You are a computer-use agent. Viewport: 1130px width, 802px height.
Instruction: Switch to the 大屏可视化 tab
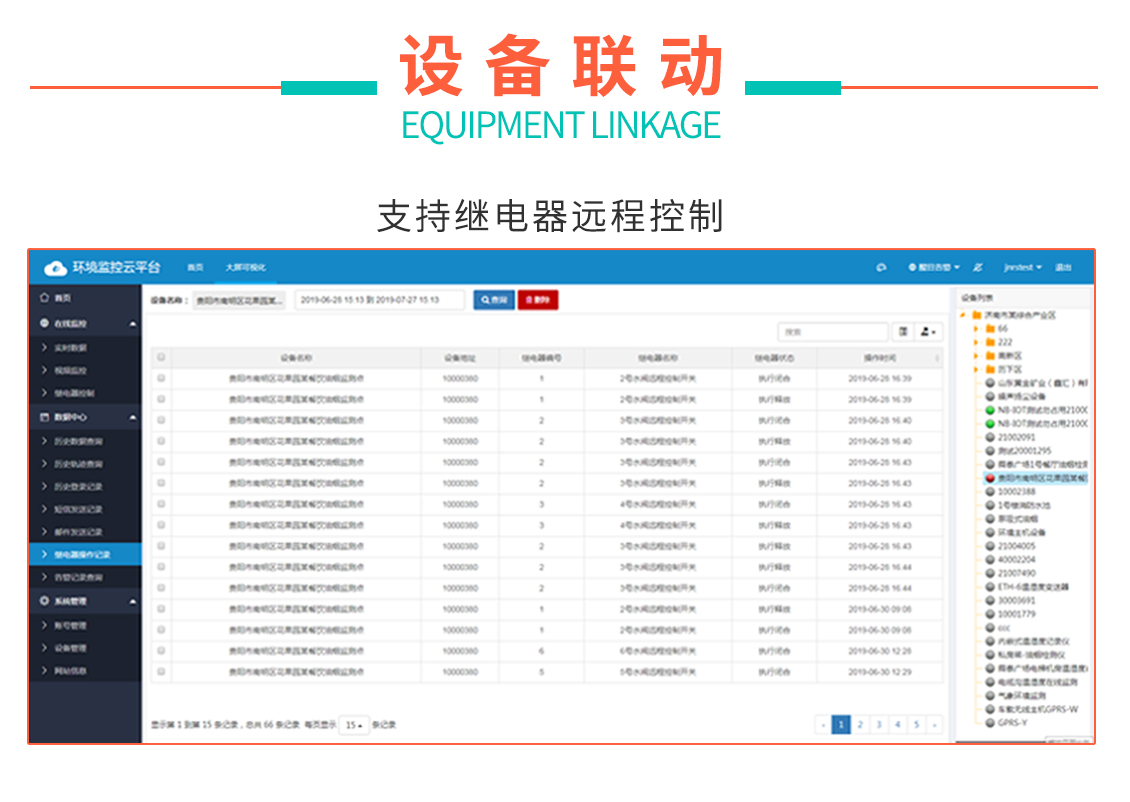(x=245, y=268)
